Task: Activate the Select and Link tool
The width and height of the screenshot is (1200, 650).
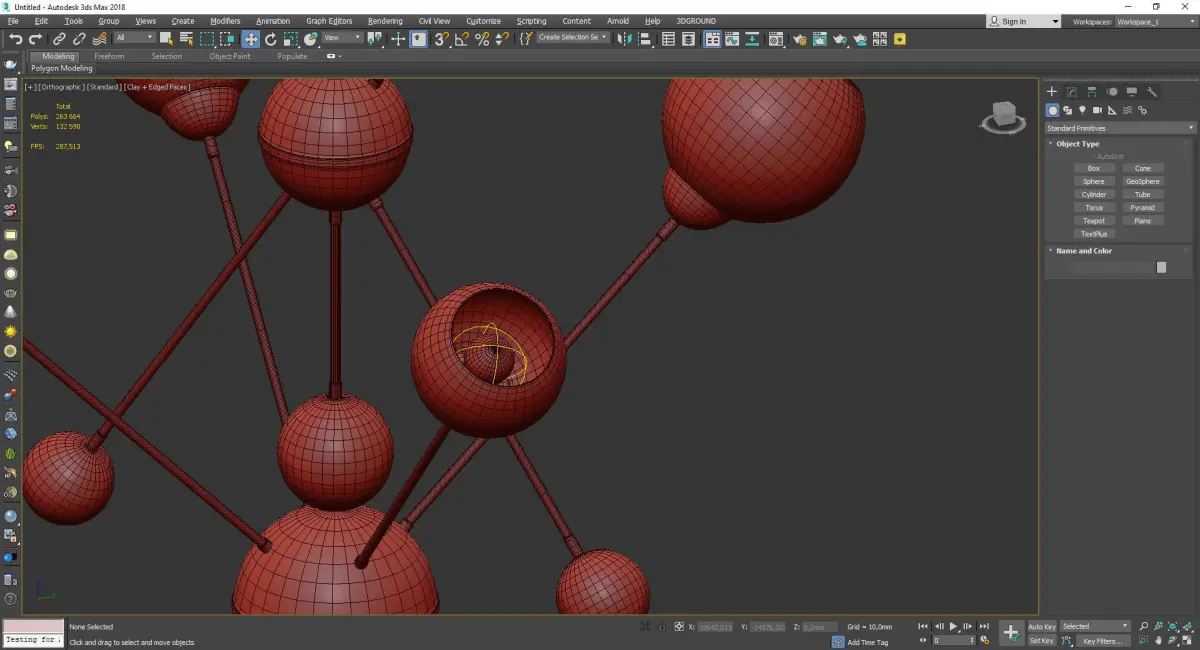Action: (60, 39)
